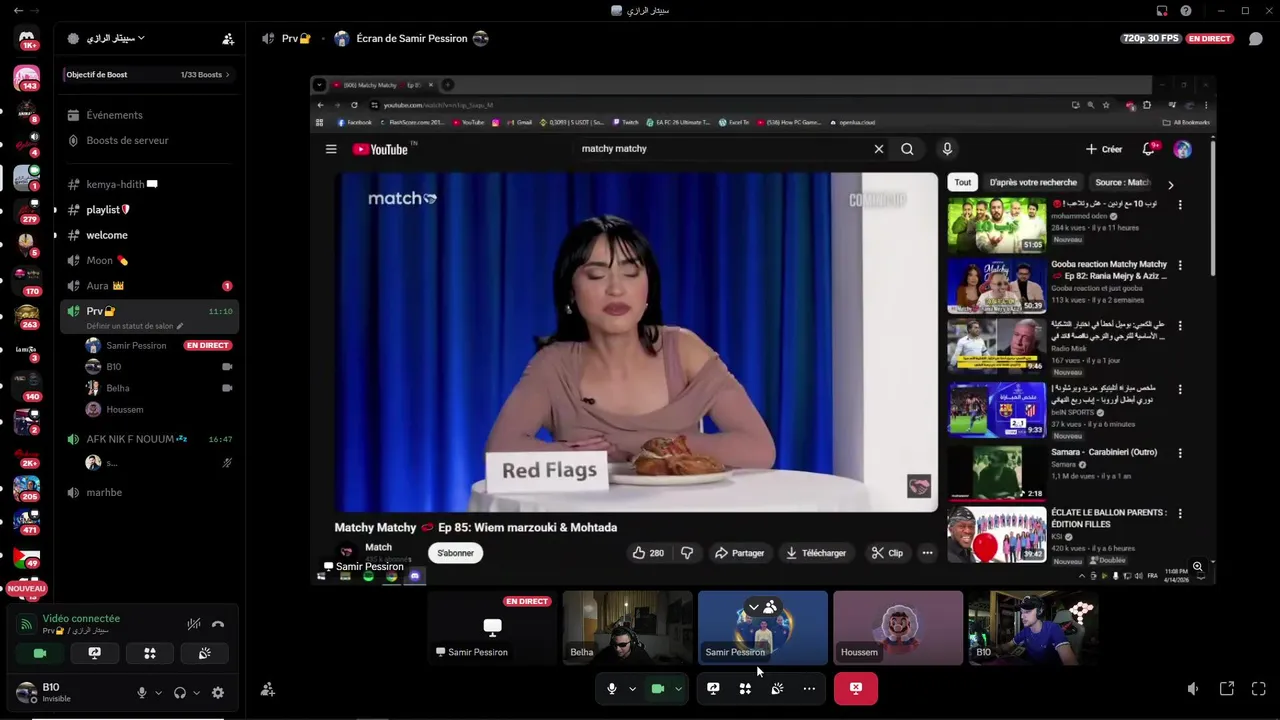Deafen headphones in user panel
Image resolution: width=1280 pixels, height=720 pixels.
pos(180,692)
